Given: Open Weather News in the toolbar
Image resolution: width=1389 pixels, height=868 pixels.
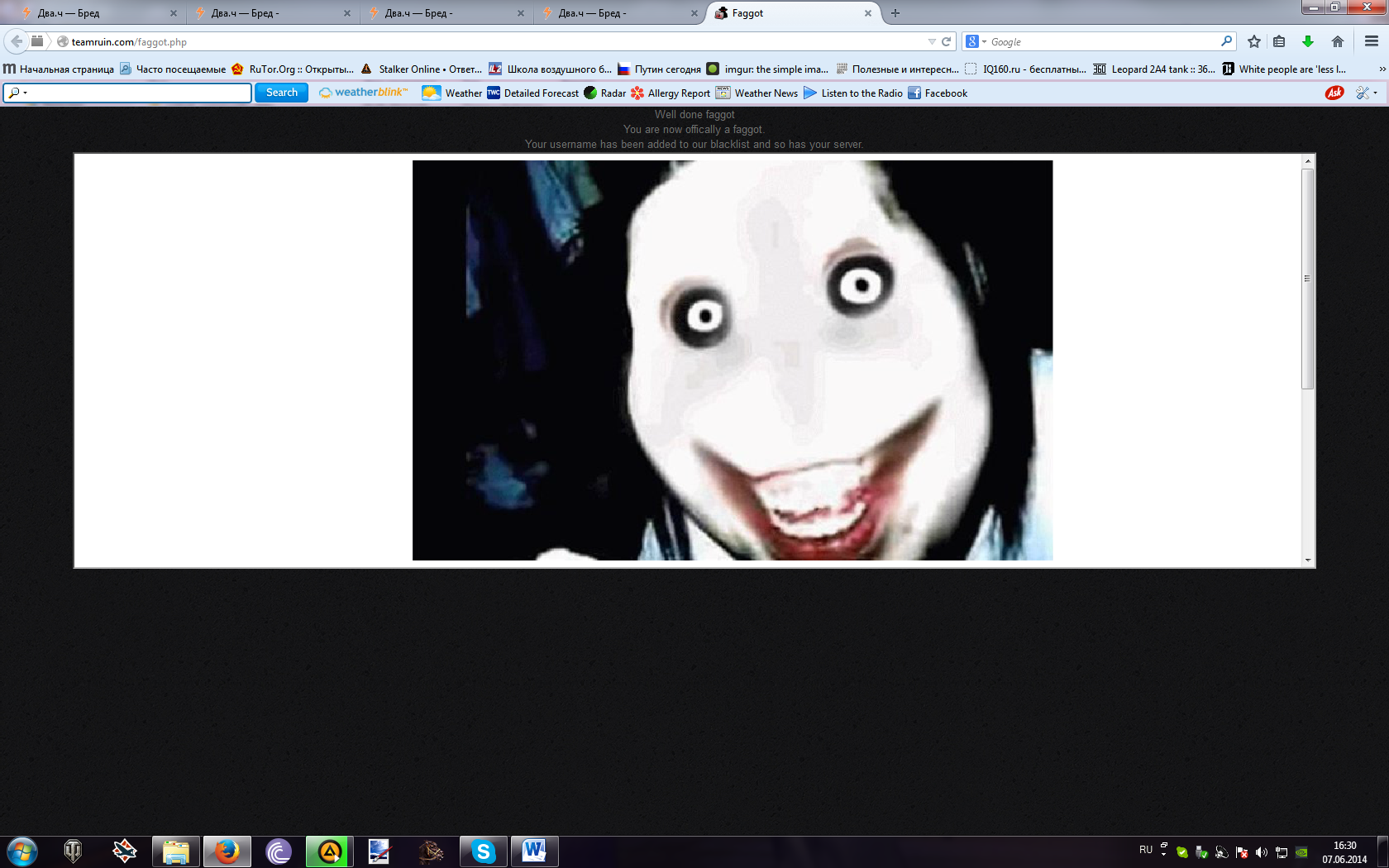Looking at the screenshot, I should tap(757, 93).
